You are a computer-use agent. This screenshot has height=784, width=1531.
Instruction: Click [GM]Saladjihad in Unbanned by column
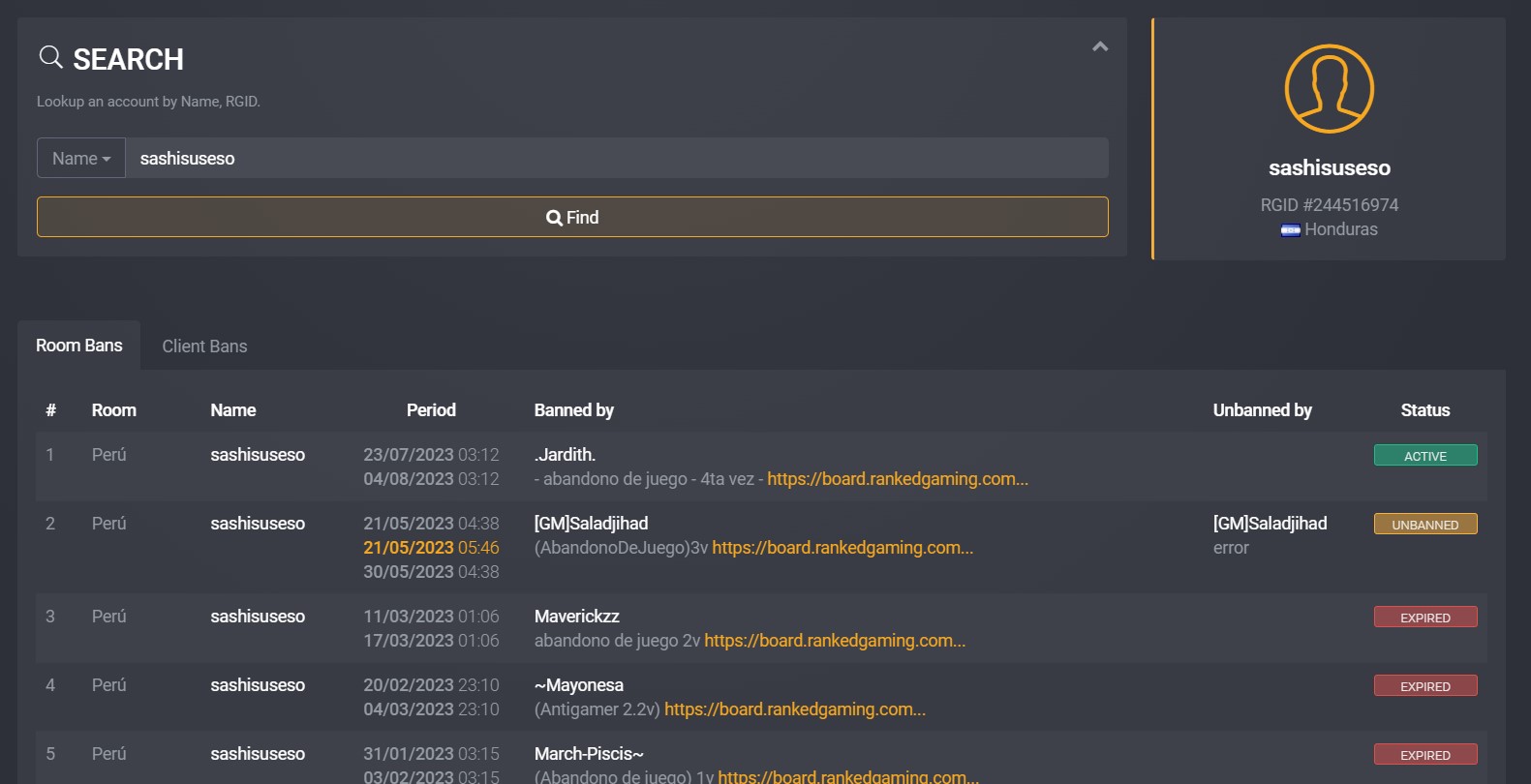(1270, 524)
